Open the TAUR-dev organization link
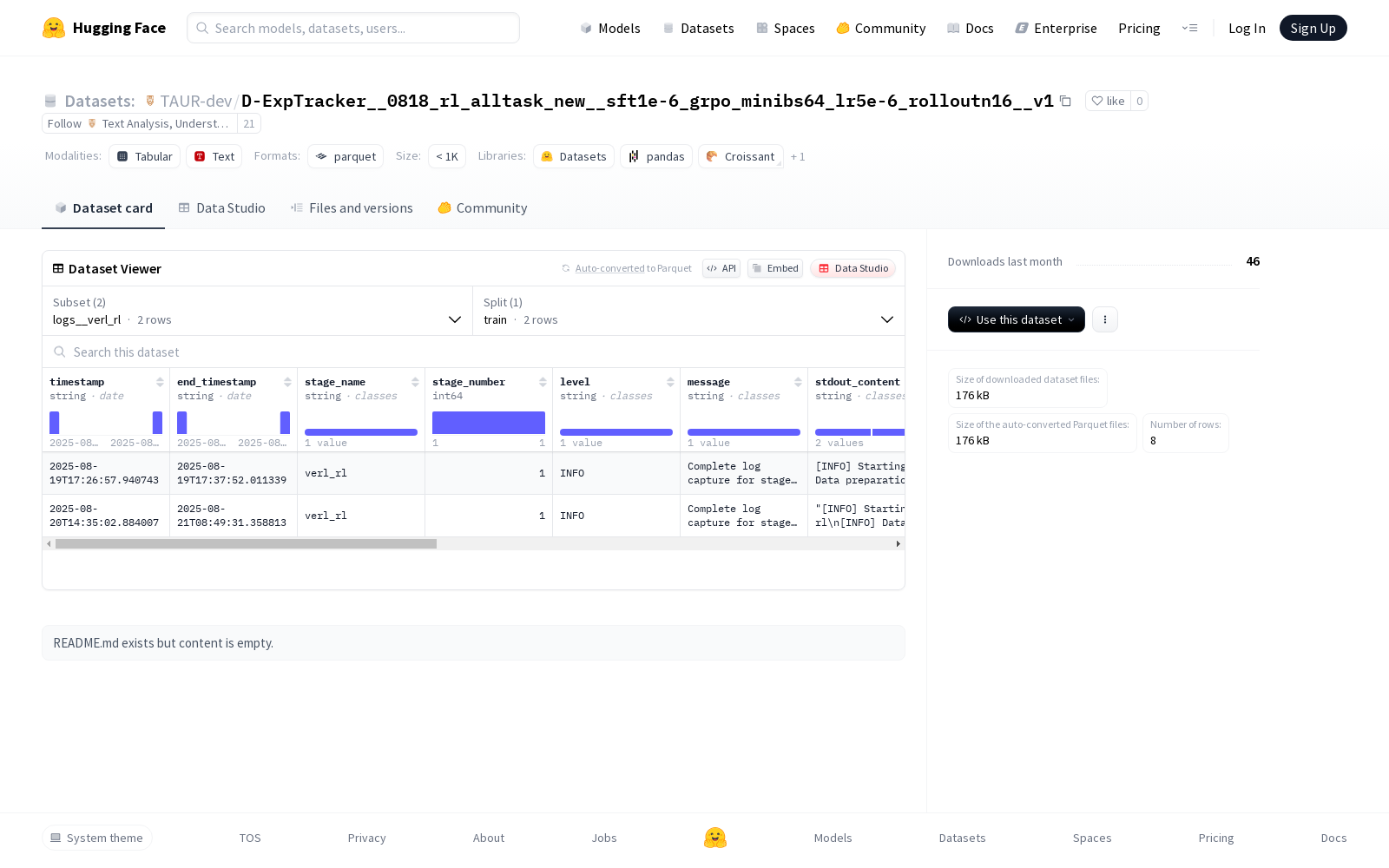The image size is (1389, 868). 195,101
